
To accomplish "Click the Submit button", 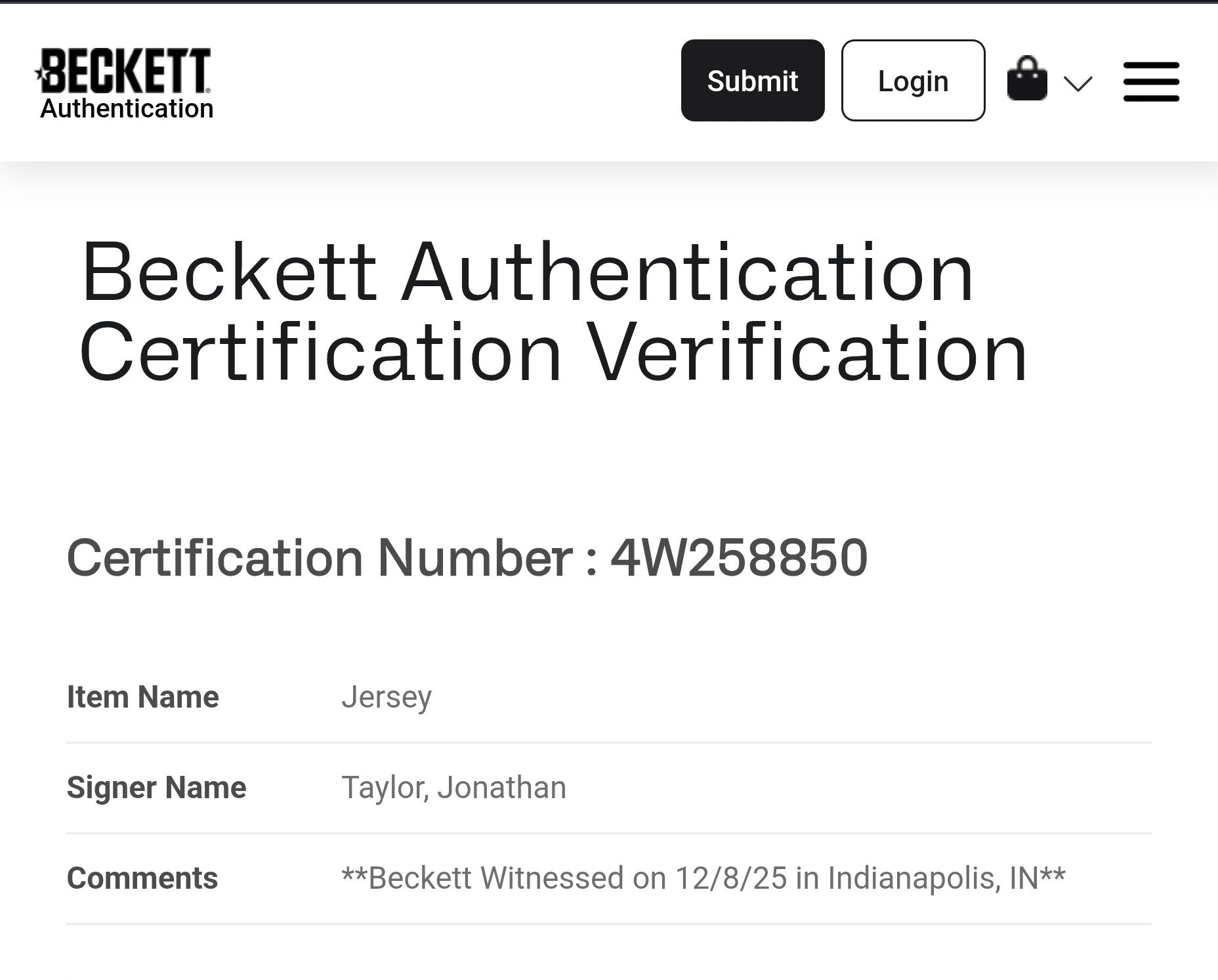I will point(752,80).
